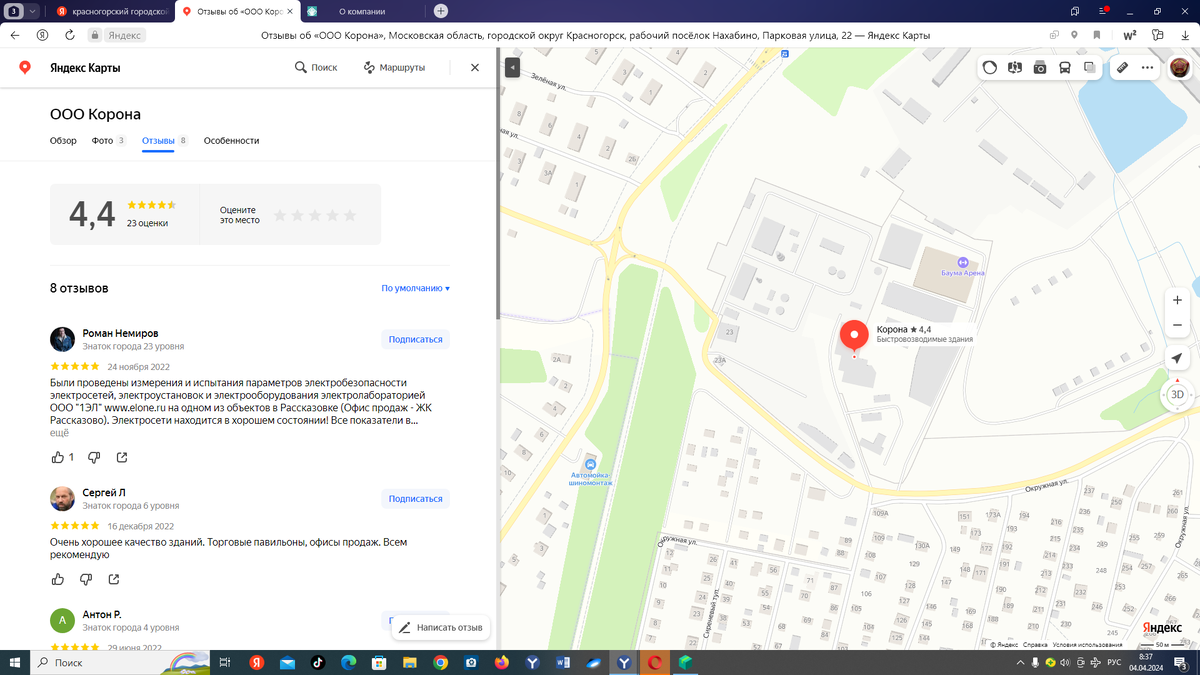
Task: Select the Отзывы tab
Action: (165, 141)
